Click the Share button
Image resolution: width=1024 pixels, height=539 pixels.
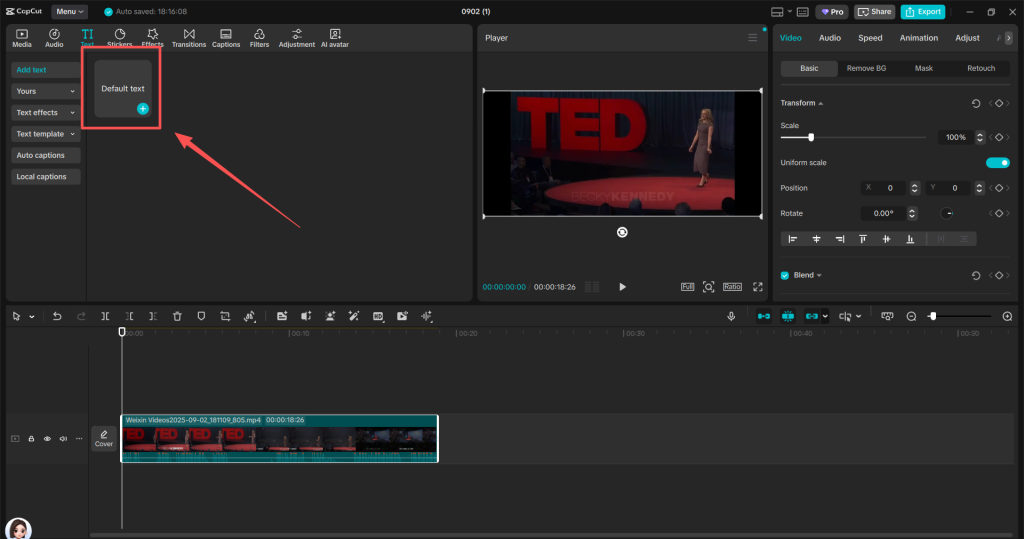(874, 12)
